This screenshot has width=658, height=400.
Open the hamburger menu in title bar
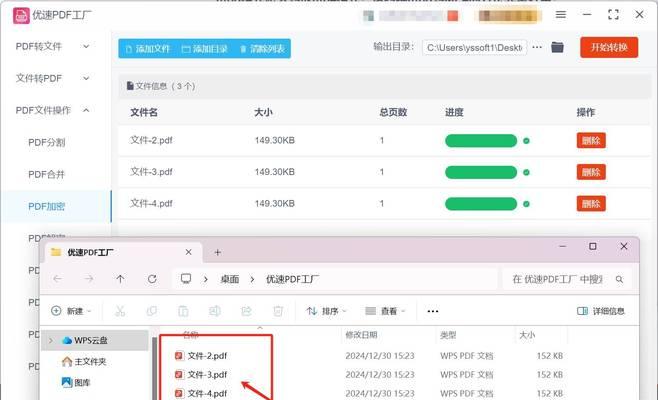point(561,15)
